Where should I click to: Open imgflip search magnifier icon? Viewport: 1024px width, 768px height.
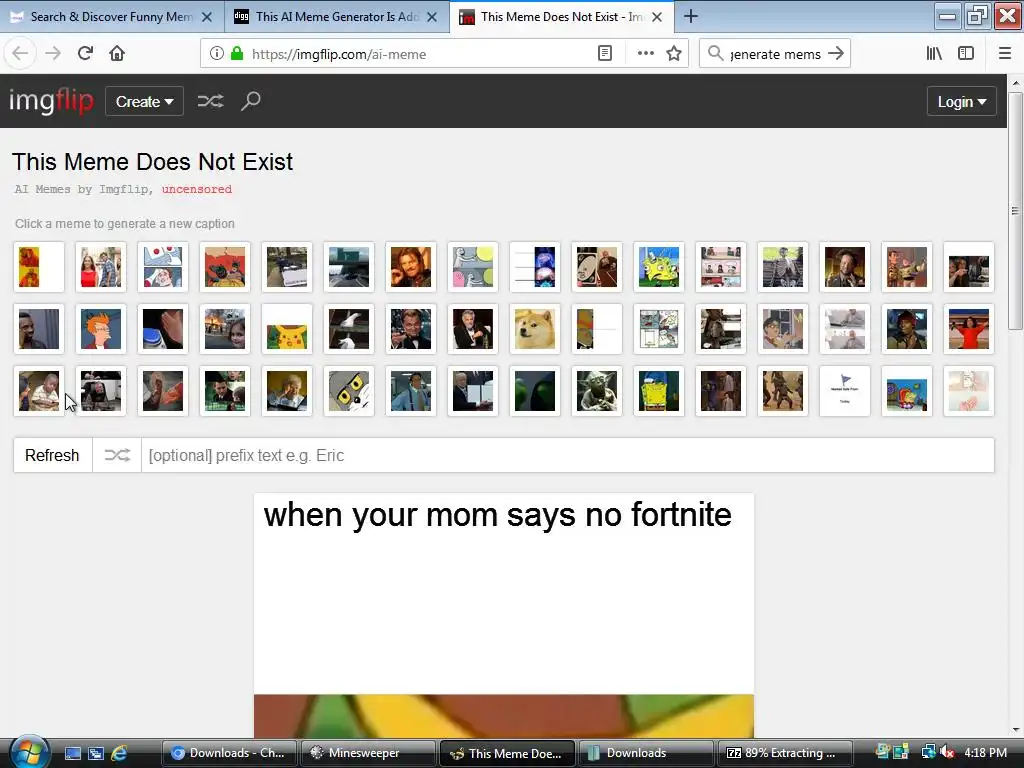coord(251,101)
